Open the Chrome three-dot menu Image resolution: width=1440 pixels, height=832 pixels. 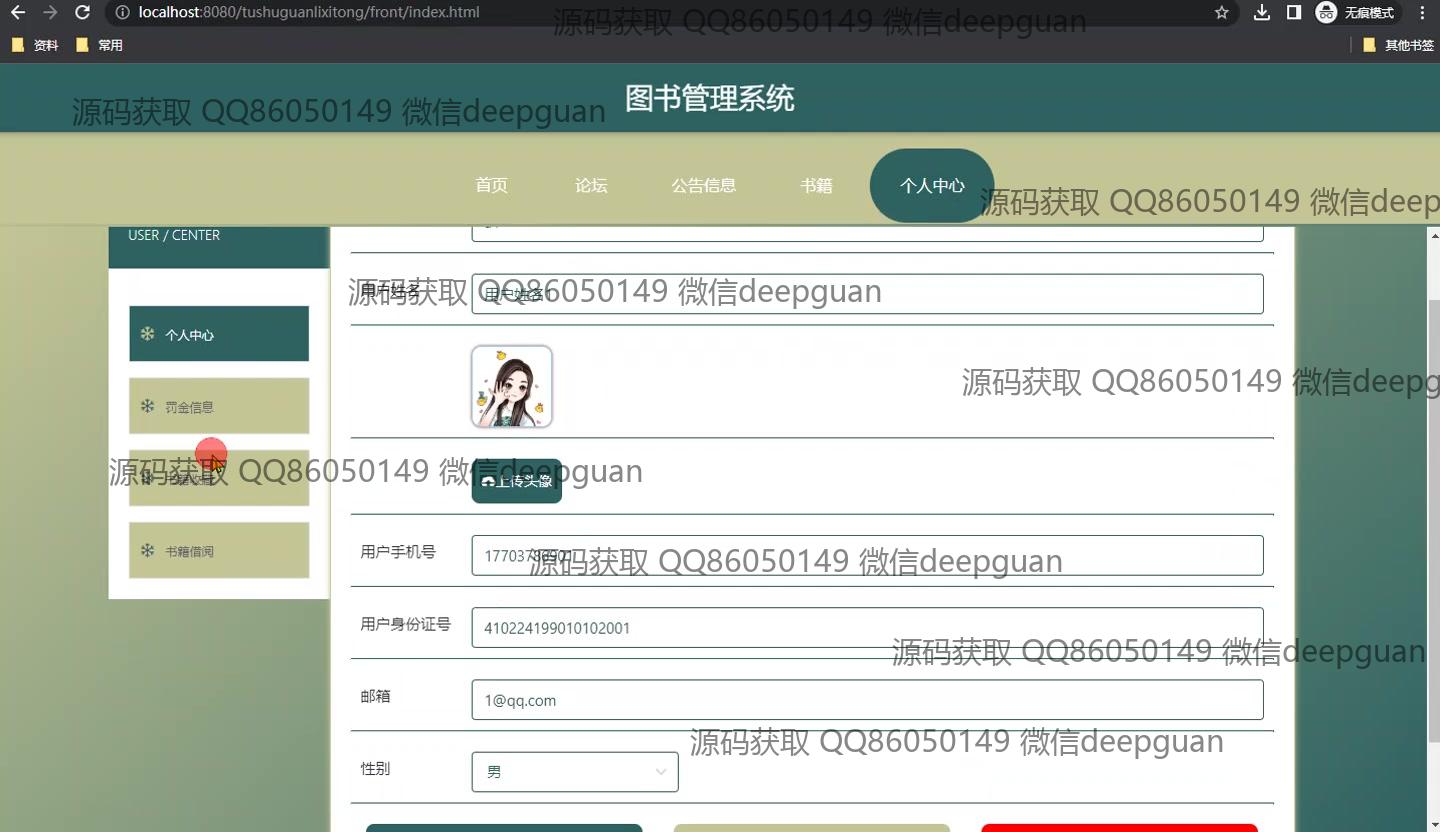tap(1422, 13)
